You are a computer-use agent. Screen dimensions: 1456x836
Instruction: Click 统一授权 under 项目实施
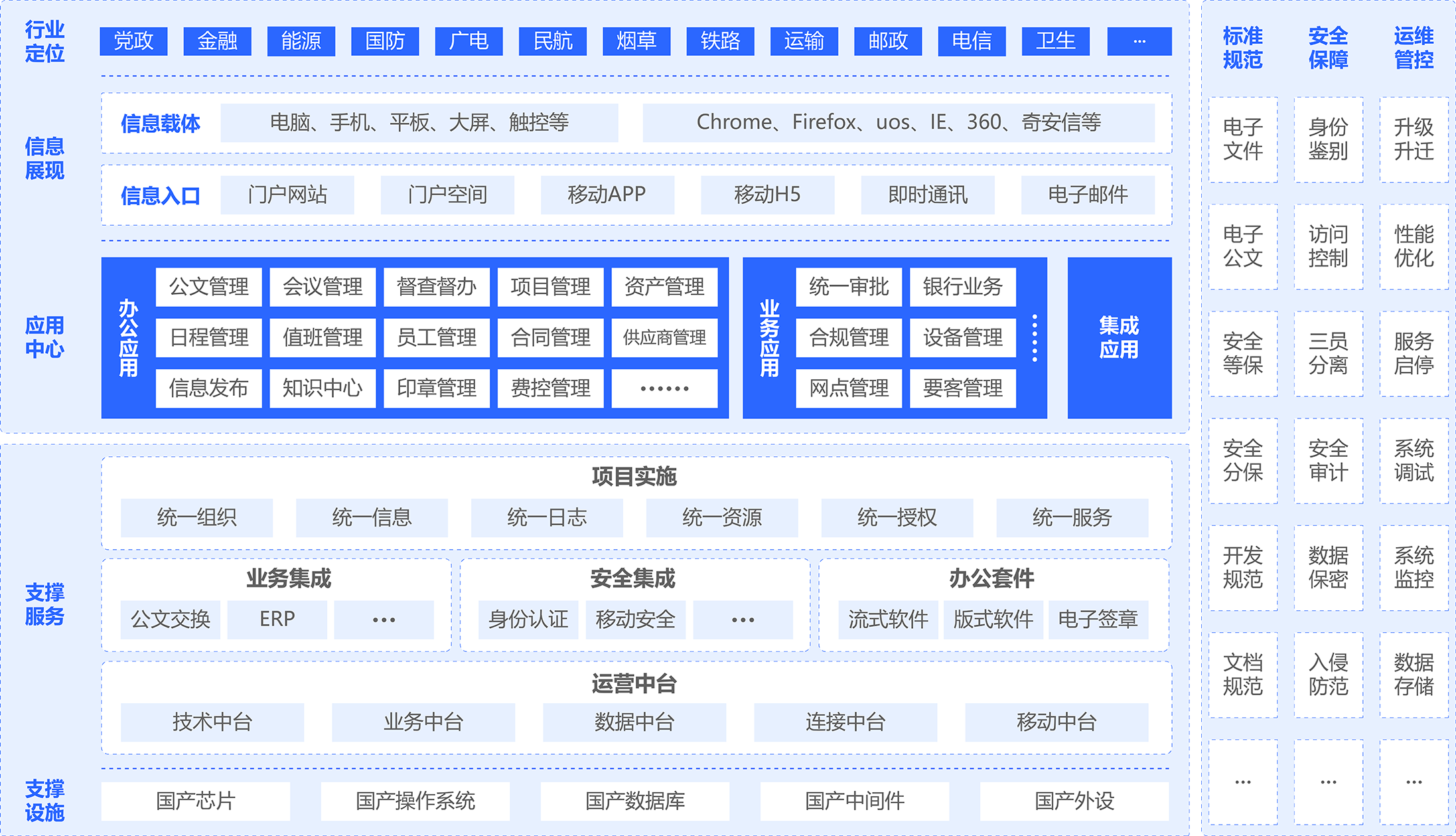(x=897, y=517)
